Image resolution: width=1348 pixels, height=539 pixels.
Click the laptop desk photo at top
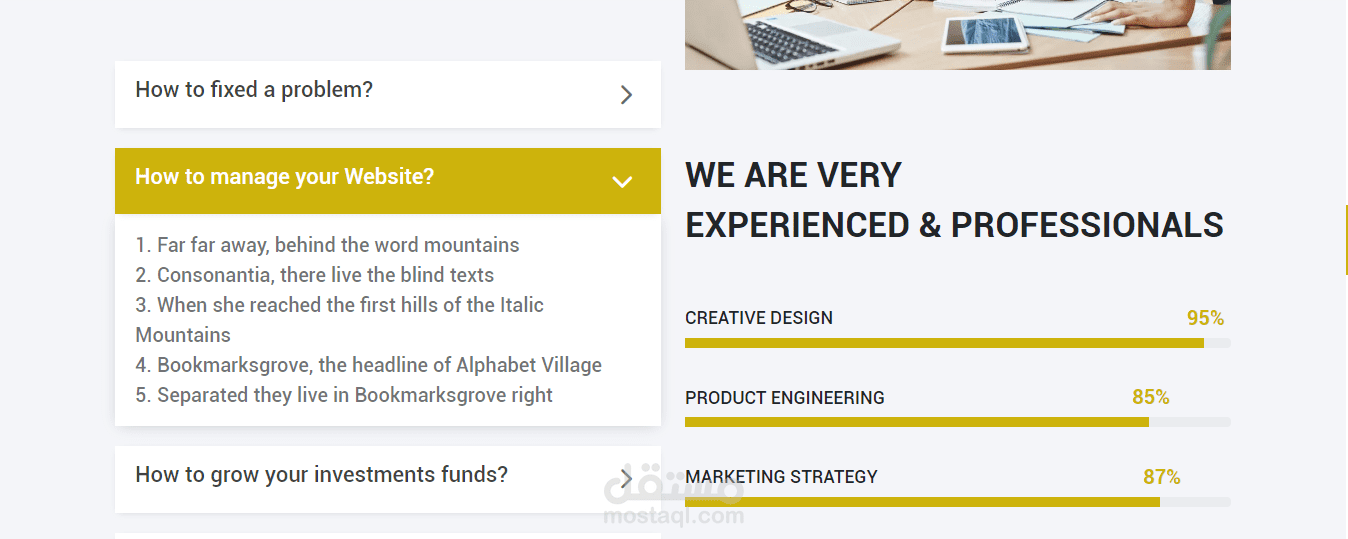click(x=957, y=34)
